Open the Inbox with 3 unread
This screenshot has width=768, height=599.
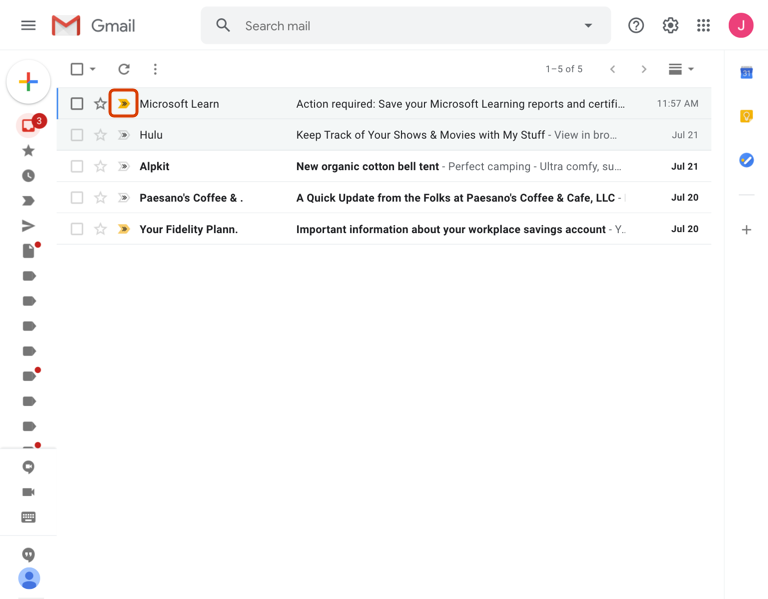(x=28, y=126)
